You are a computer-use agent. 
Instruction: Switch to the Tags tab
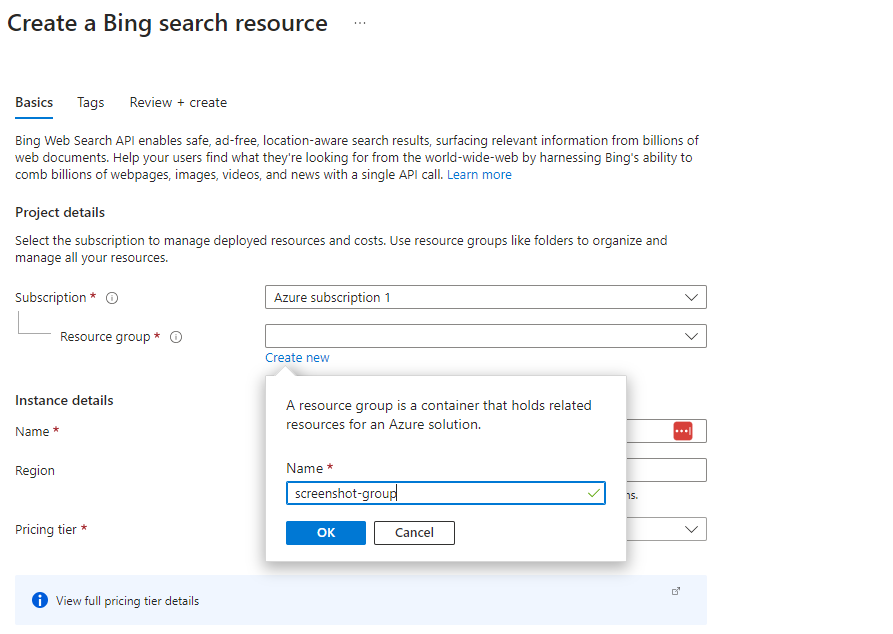pyautogui.click(x=91, y=102)
